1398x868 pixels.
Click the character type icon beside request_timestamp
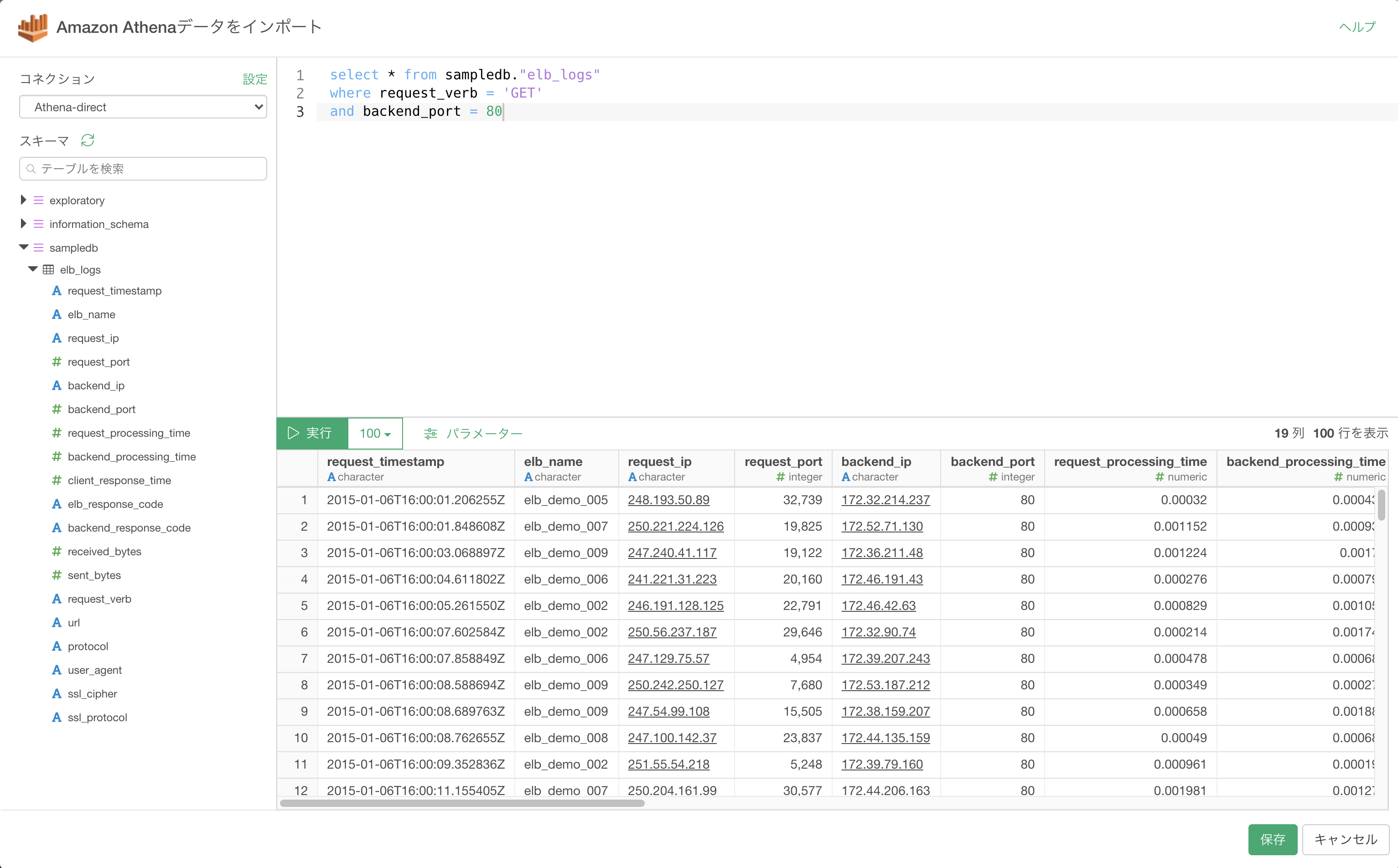pos(56,291)
